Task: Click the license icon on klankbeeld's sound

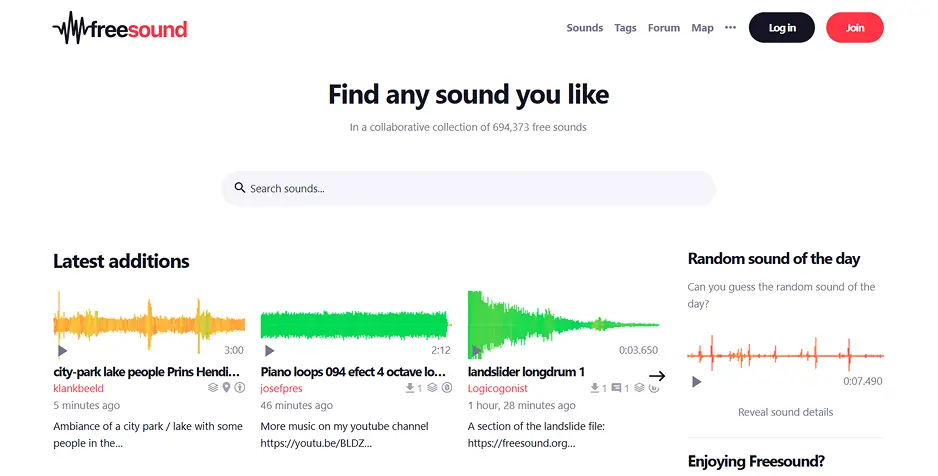Action: tap(240, 387)
